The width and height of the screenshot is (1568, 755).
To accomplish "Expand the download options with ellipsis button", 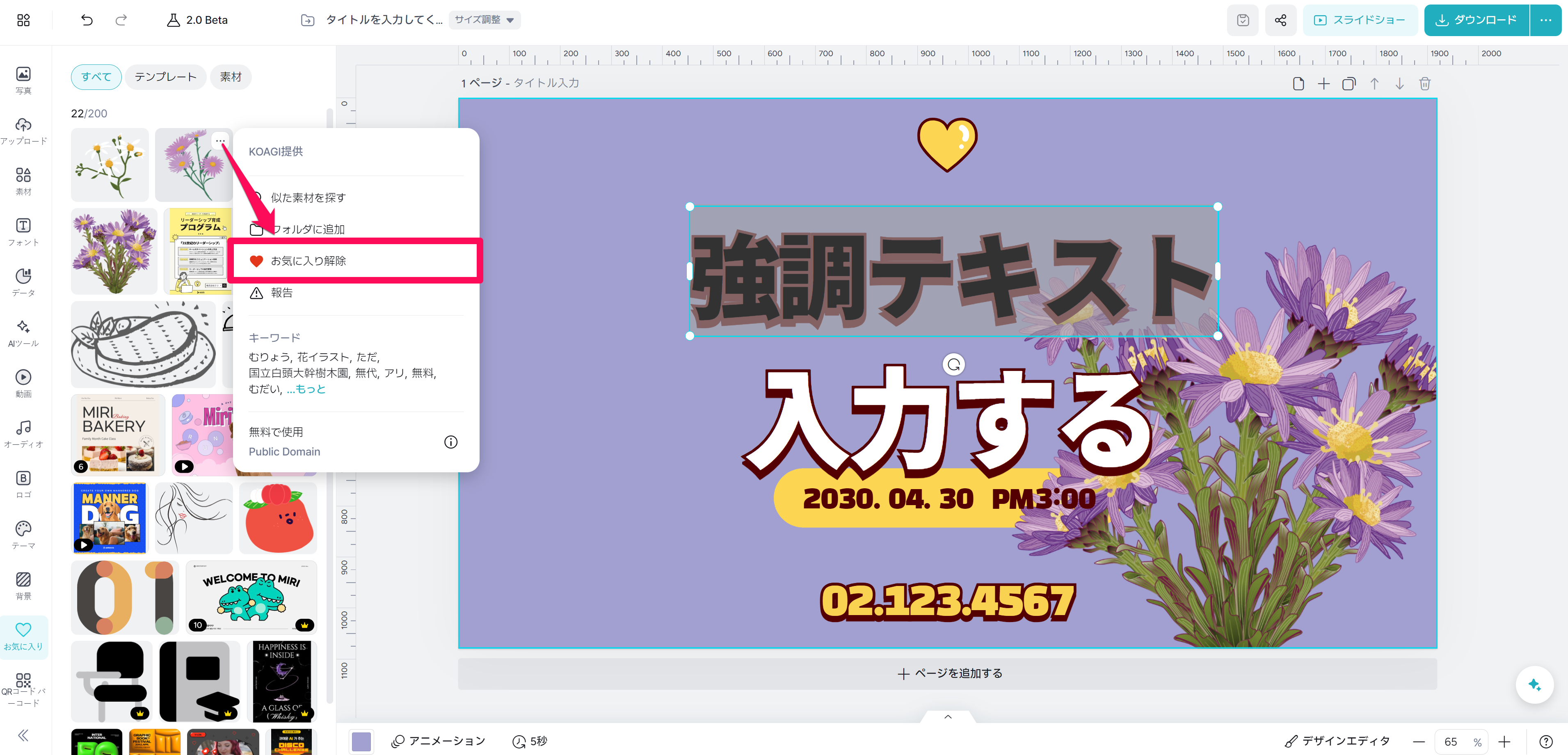I will pos(1545,20).
